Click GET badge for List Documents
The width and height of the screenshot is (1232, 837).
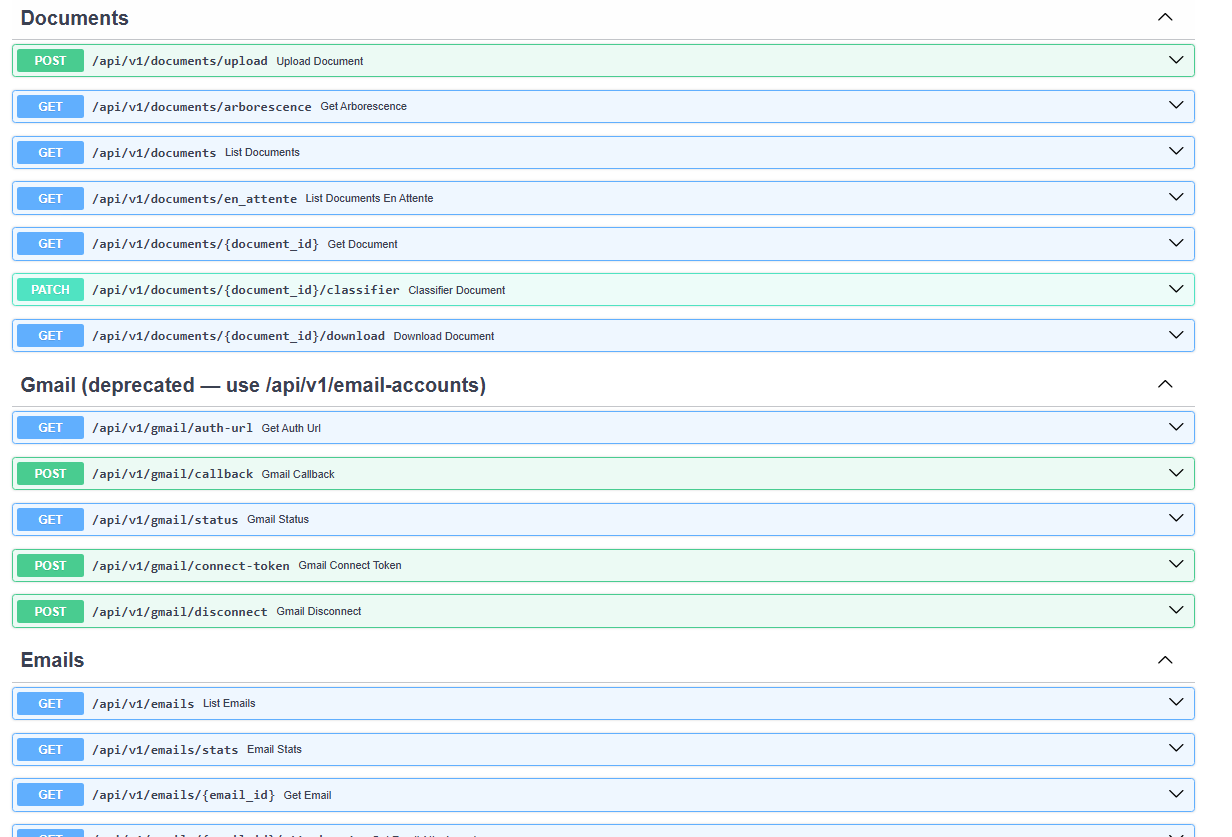[x=50, y=153]
